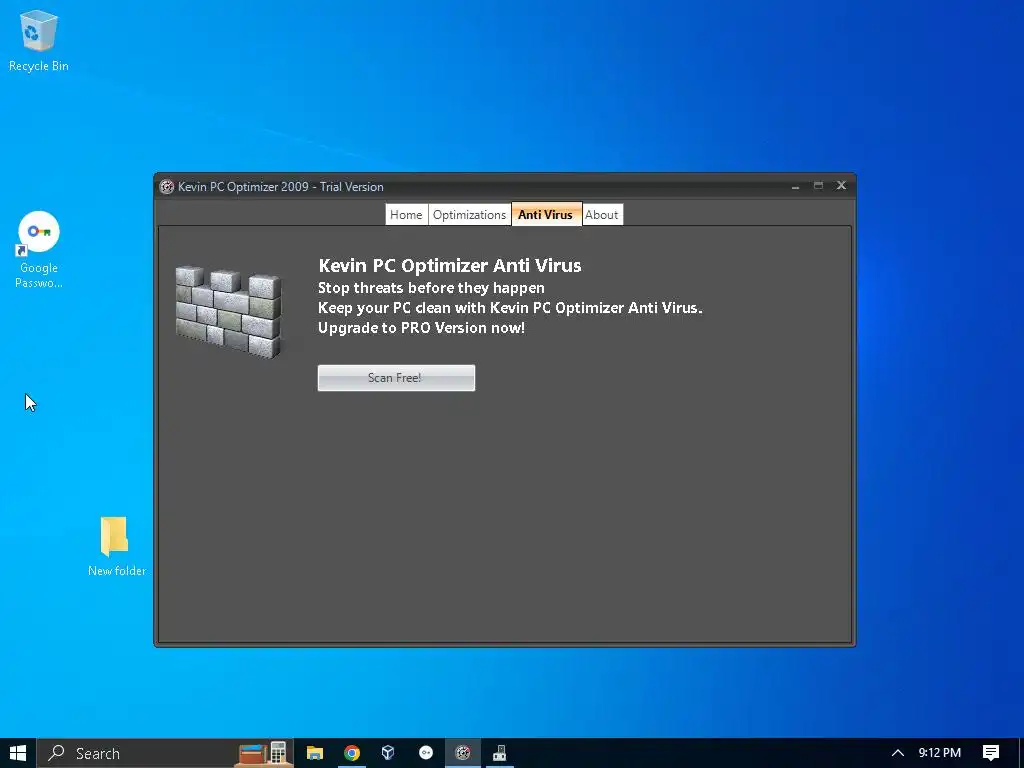The image size is (1024, 768).
Task: Show hidden system tray icons
Action: tap(898, 753)
